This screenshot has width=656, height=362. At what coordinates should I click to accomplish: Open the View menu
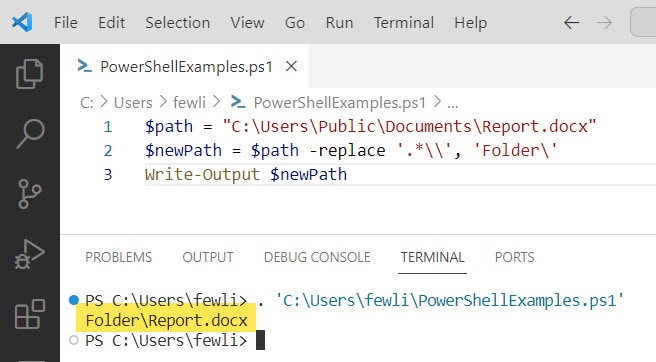(x=247, y=23)
